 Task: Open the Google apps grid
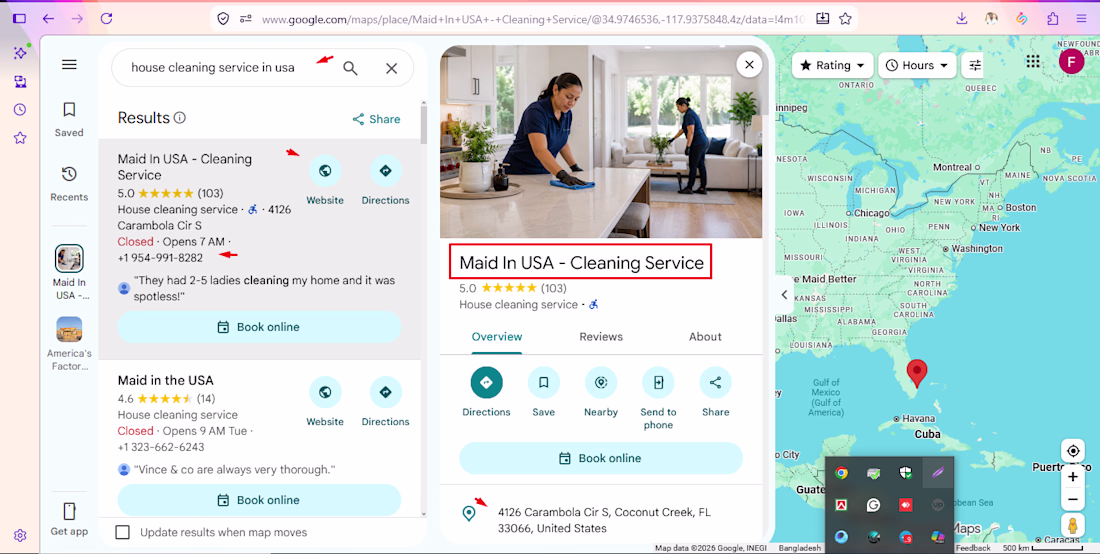(x=1033, y=62)
